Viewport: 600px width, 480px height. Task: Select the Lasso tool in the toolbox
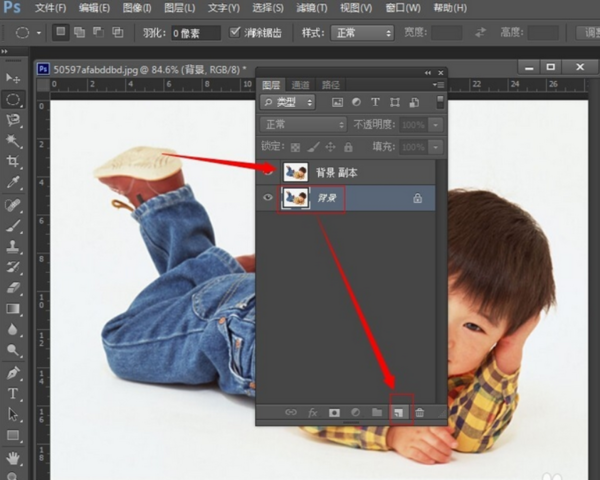(x=13, y=120)
